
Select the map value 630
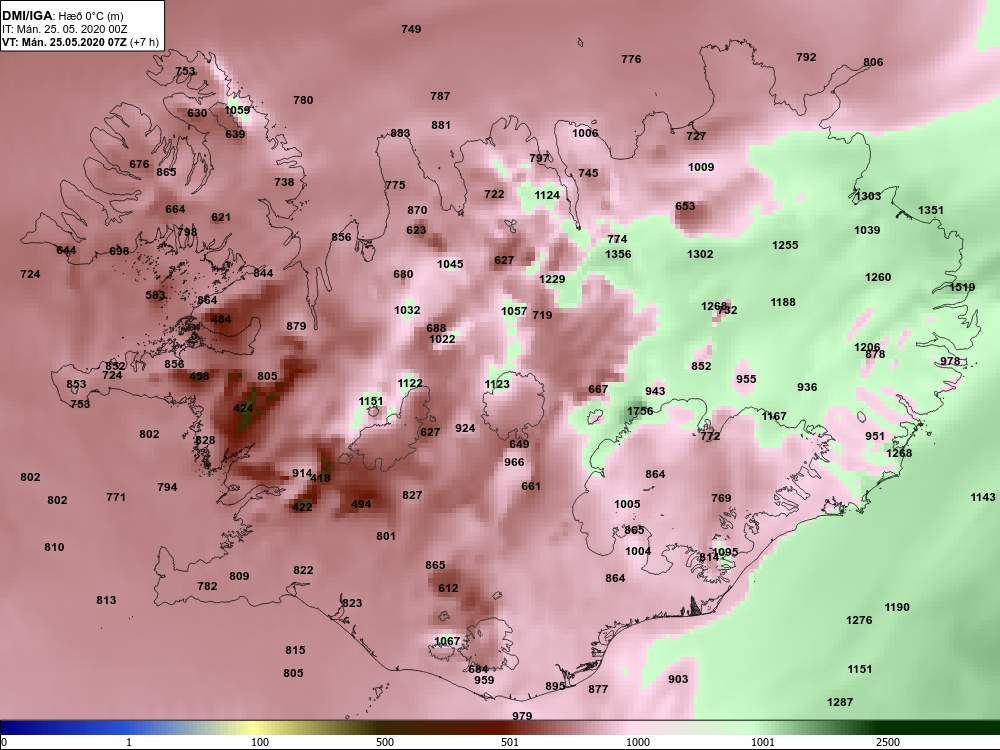(x=197, y=113)
